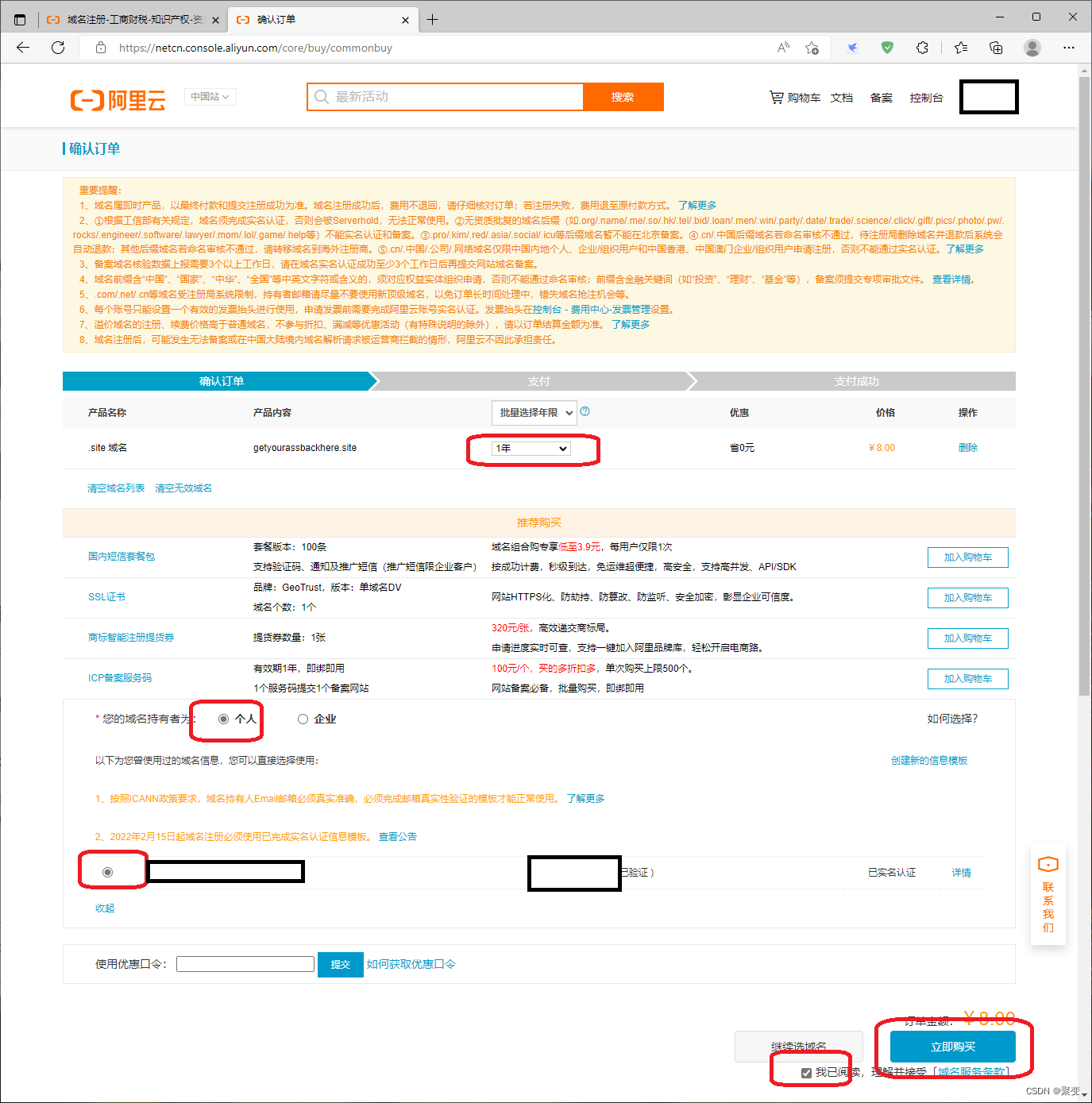Image resolution: width=1092 pixels, height=1103 pixels.
Task: Open favorites list icon
Action: click(961, 48)
